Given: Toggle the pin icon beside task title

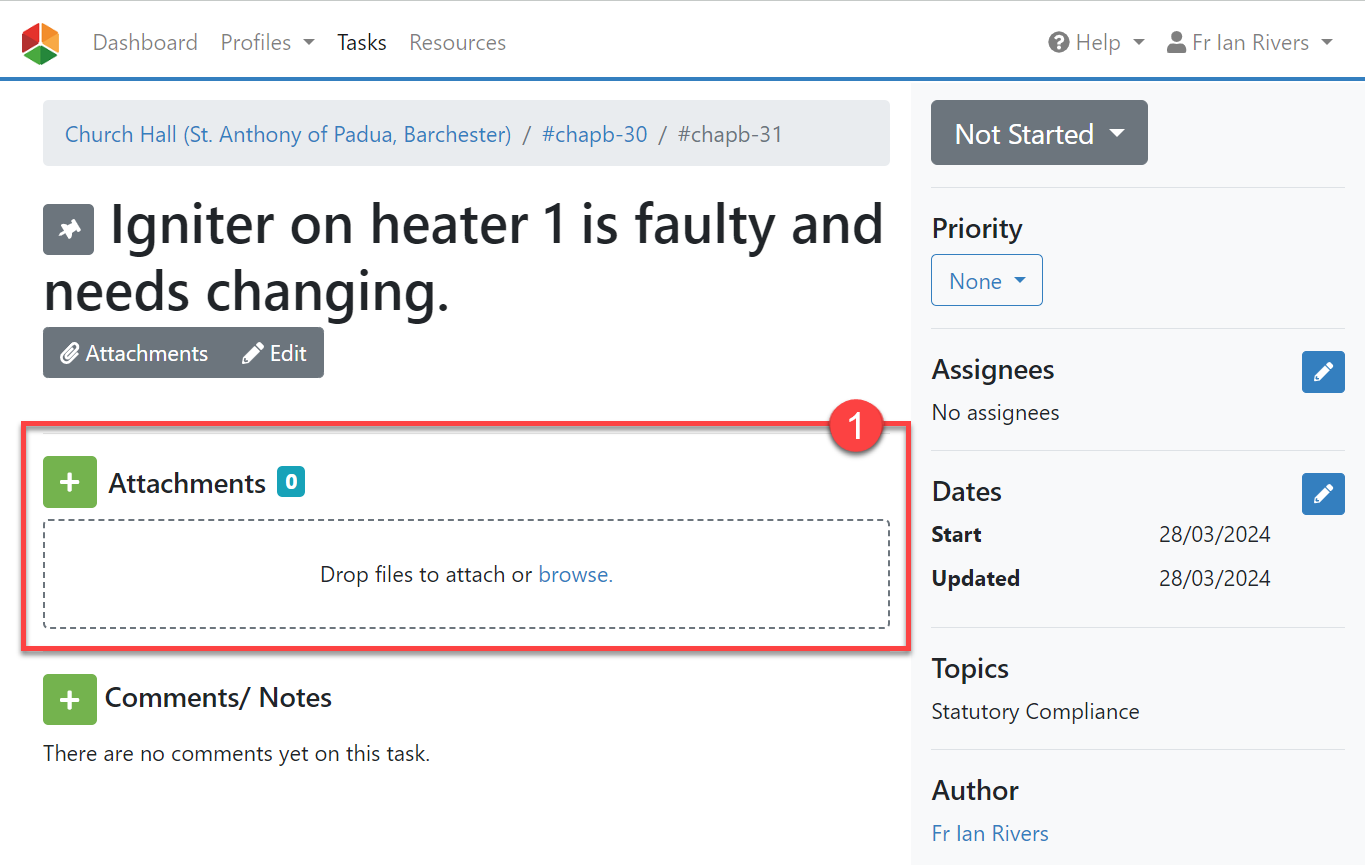Looking at the screenshot, I should click(x=69, y=230).
